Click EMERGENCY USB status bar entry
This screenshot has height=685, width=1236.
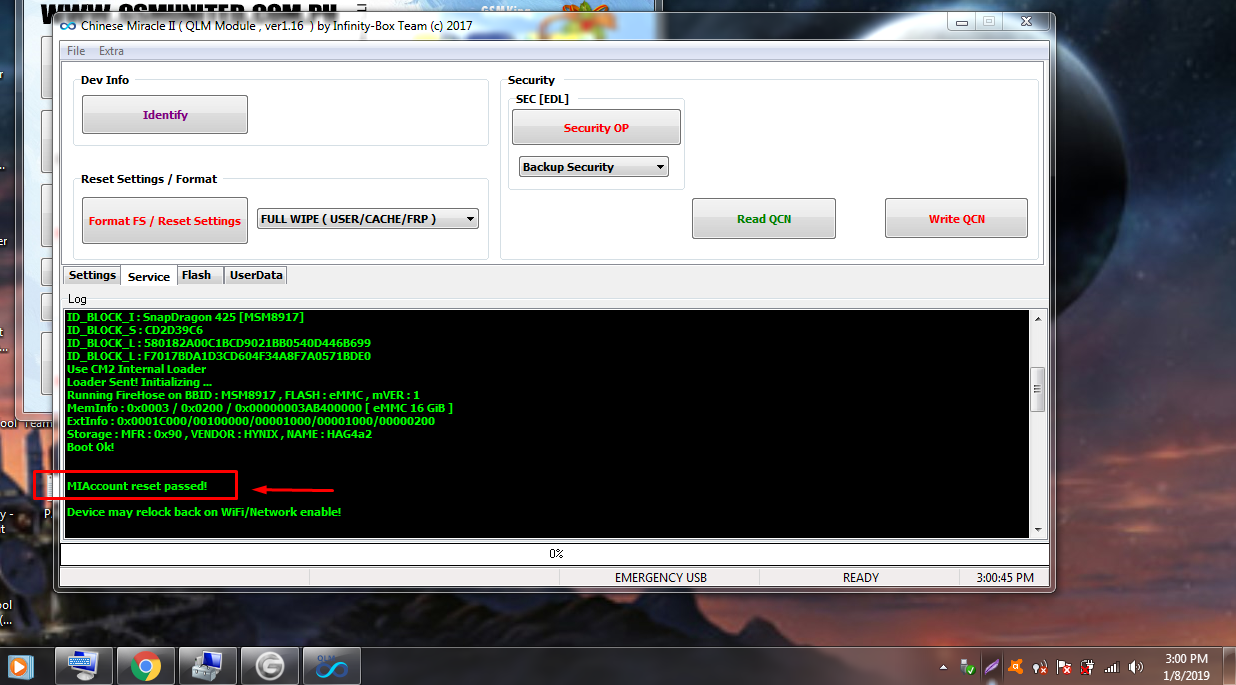660,577
